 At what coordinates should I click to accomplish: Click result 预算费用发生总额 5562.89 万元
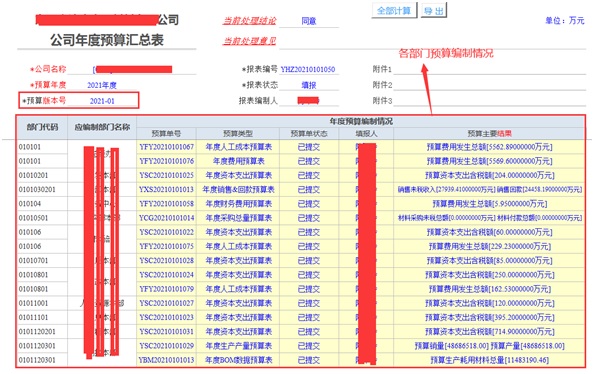(489, 147)
